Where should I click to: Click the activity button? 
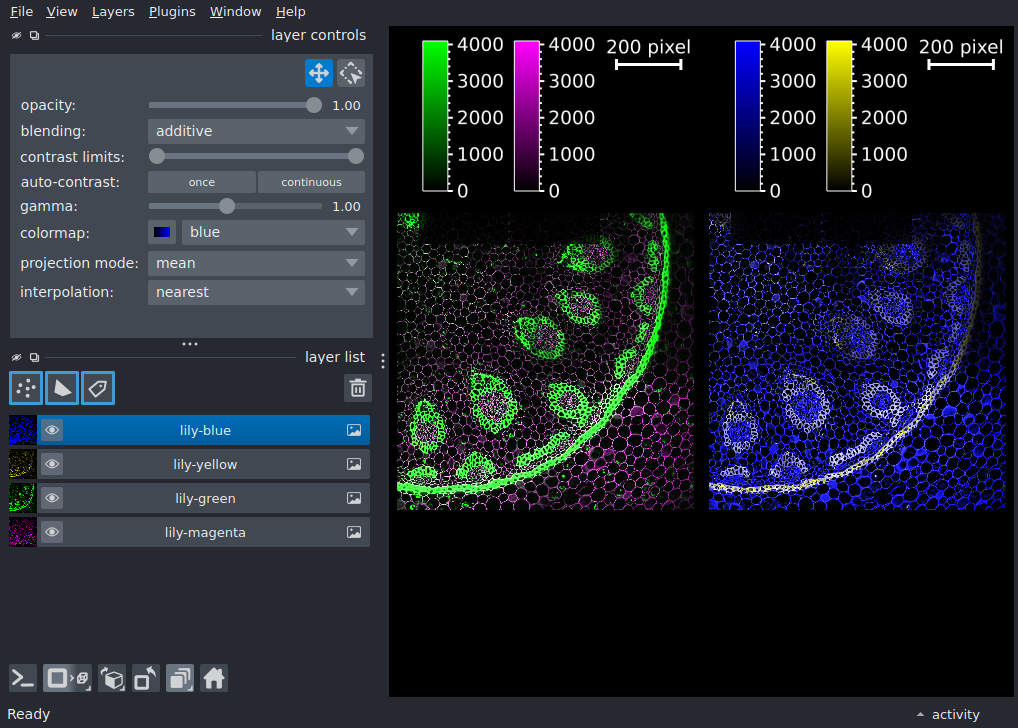955,714
